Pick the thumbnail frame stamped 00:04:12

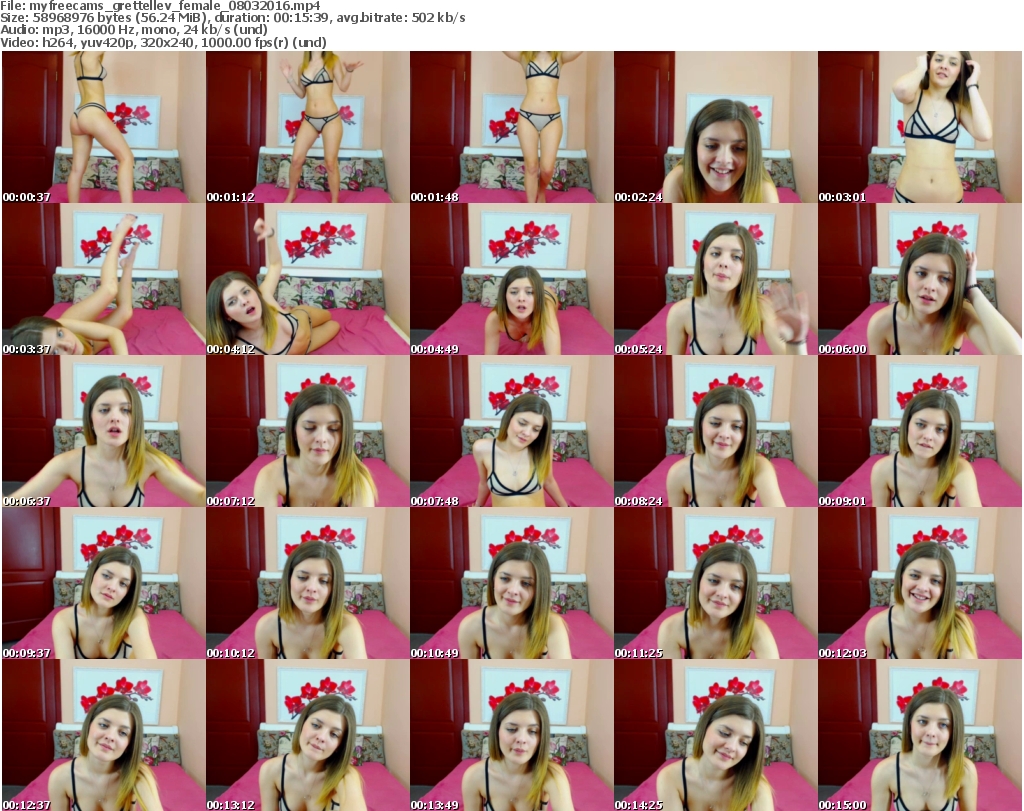[x=308, y=279]
